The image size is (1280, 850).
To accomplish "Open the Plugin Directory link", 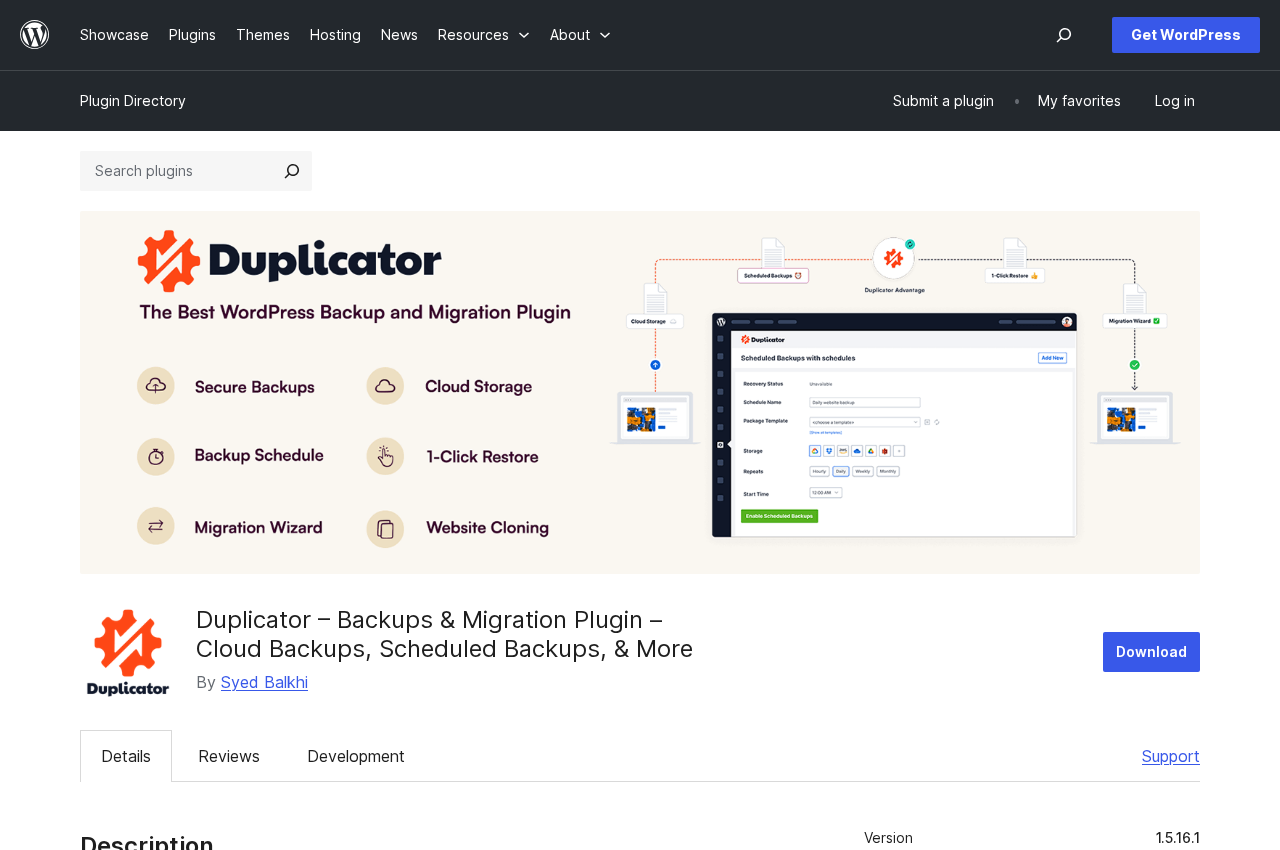I will [x=133, y=101].
